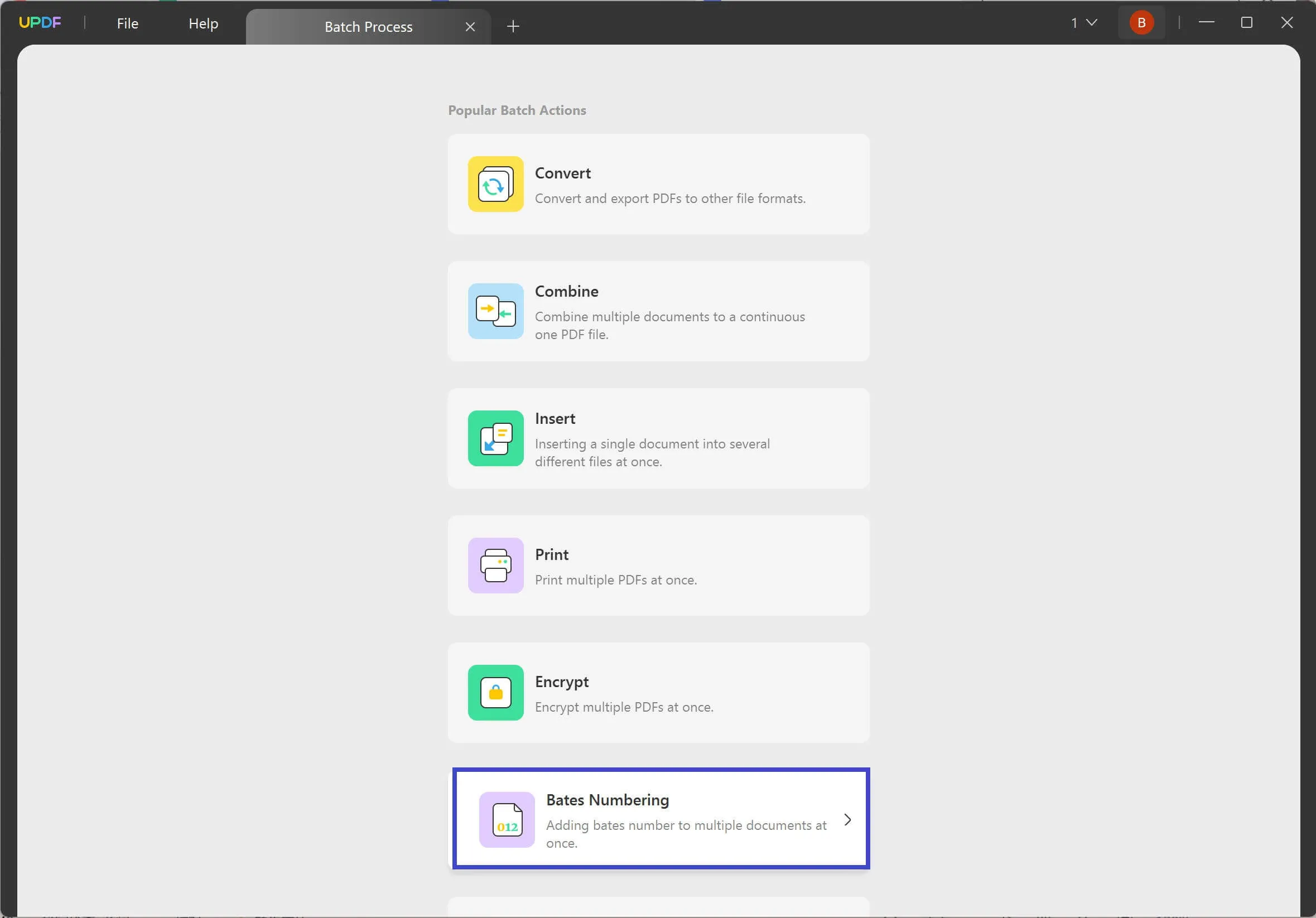
Task: Click the Bates Numbering action button
Action: click(659, 819)
